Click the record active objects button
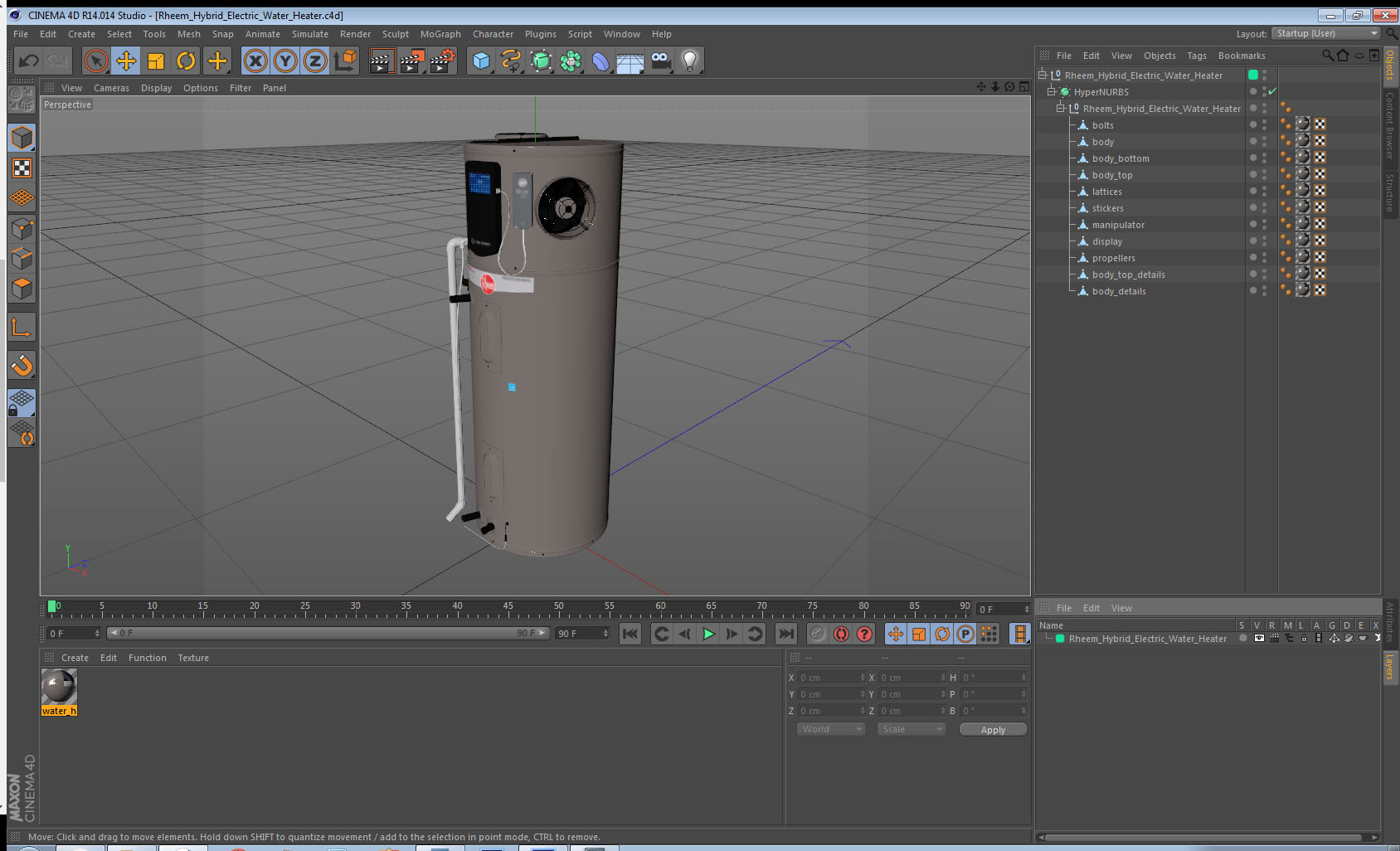 click(x=818, y=634)
